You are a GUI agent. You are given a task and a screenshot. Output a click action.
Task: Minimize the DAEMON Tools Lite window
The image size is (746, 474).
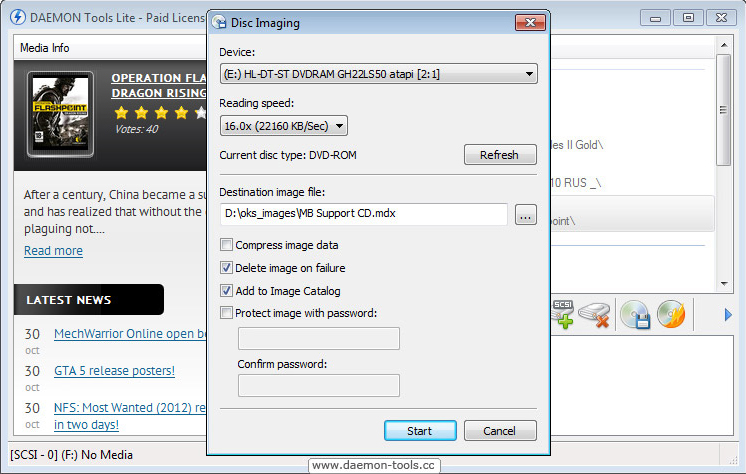[655, 18]
